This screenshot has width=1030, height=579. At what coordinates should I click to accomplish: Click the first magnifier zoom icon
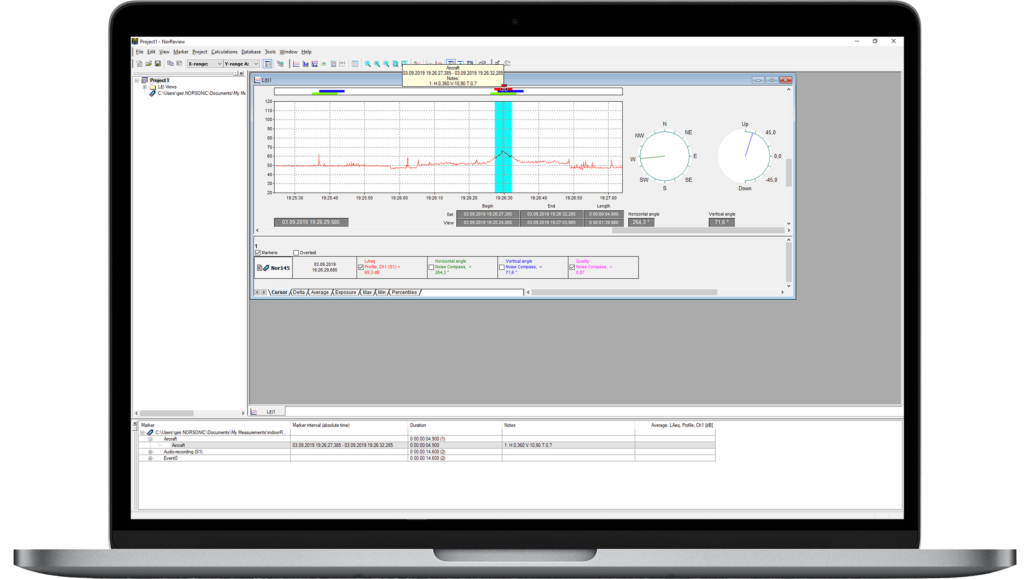pos(368,64)
